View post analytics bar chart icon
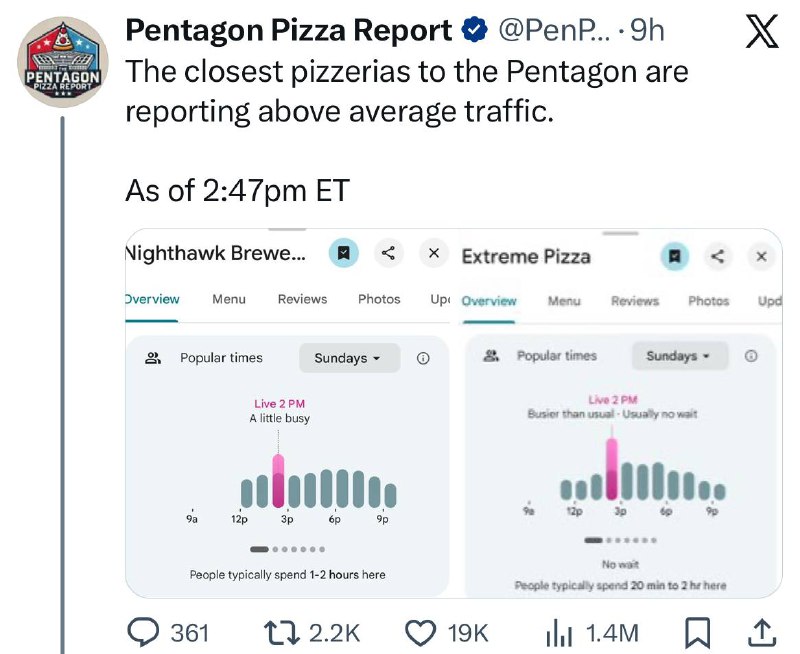800x654 pixels. coord(557,632)
